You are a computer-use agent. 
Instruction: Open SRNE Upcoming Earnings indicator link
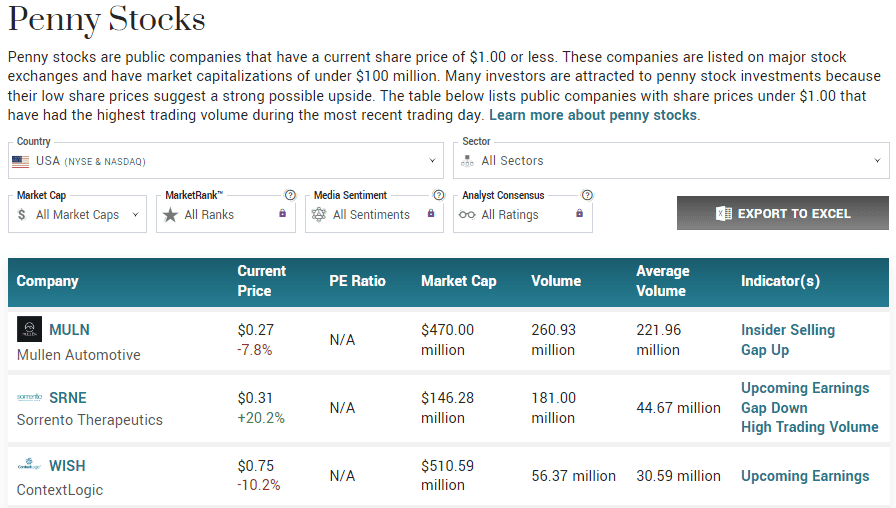(x=805, y=388)
